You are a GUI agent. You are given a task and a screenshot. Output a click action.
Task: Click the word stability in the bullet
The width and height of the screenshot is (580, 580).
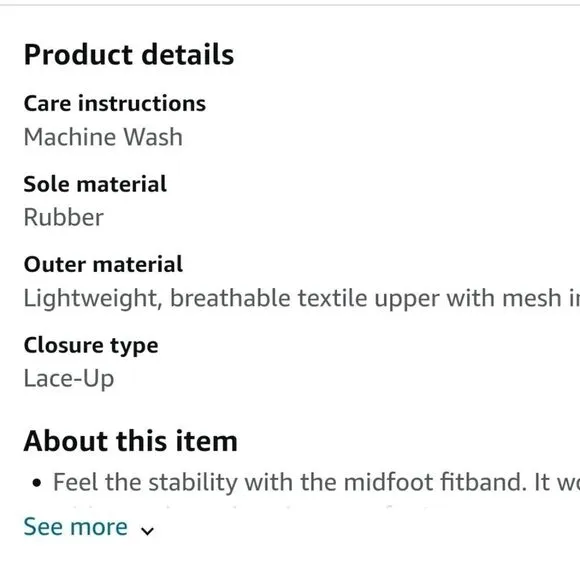[192, 482]
